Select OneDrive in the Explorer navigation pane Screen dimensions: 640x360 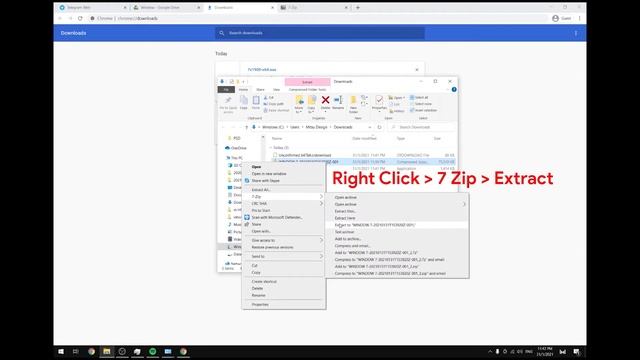[239, 148]
